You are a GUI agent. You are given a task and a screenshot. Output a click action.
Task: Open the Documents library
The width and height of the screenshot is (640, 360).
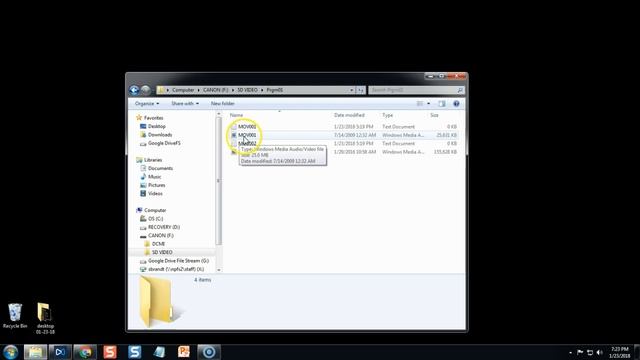pyautogui.click(x=160, y=168)
